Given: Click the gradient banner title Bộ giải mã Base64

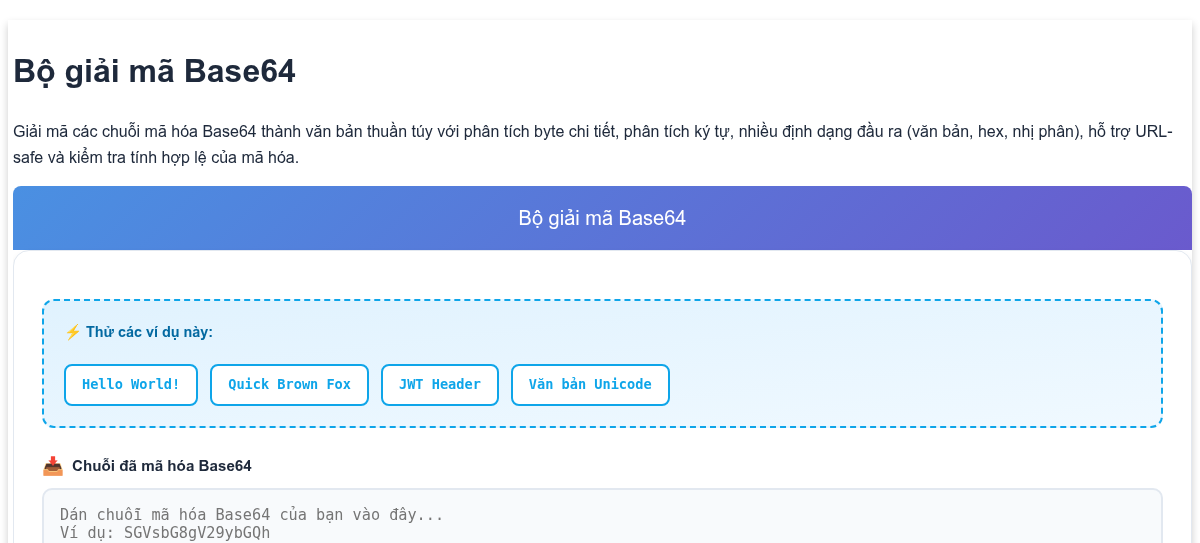Looking at the screenshot, I should (x=602, y=218).
